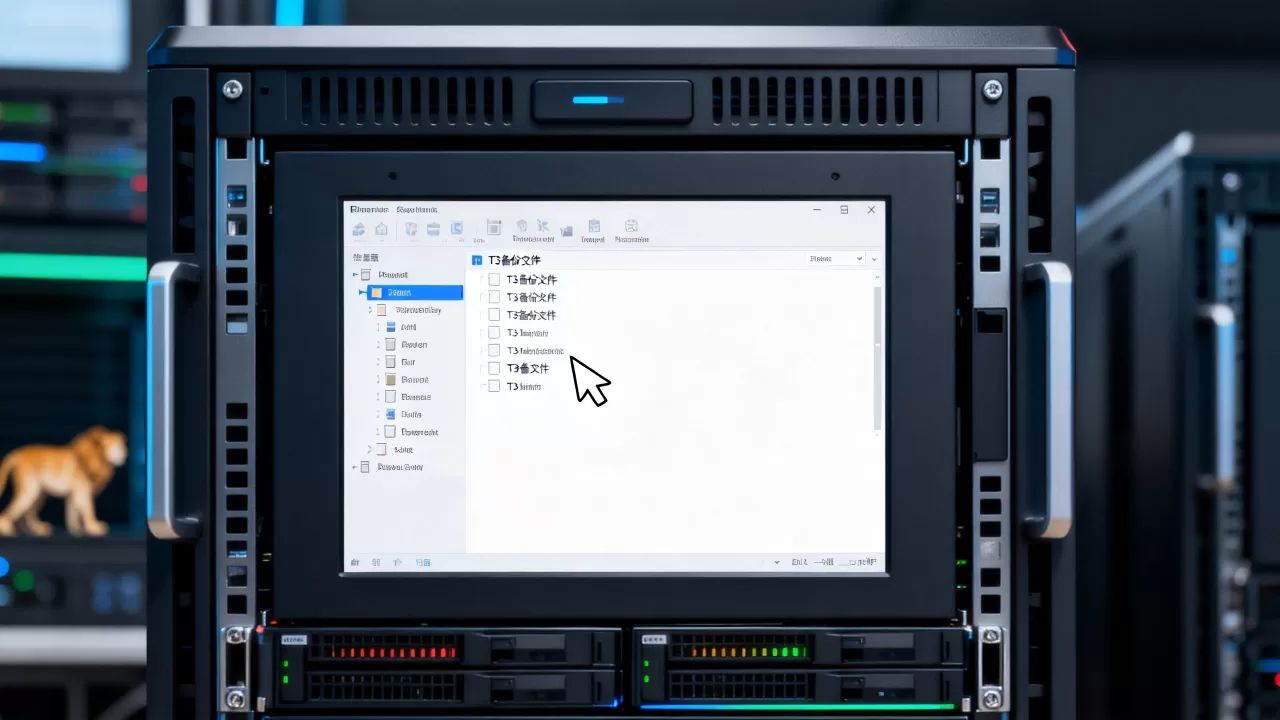Select the T3备文件 file name
1280x720 pixels.
(x=528, y=368)
